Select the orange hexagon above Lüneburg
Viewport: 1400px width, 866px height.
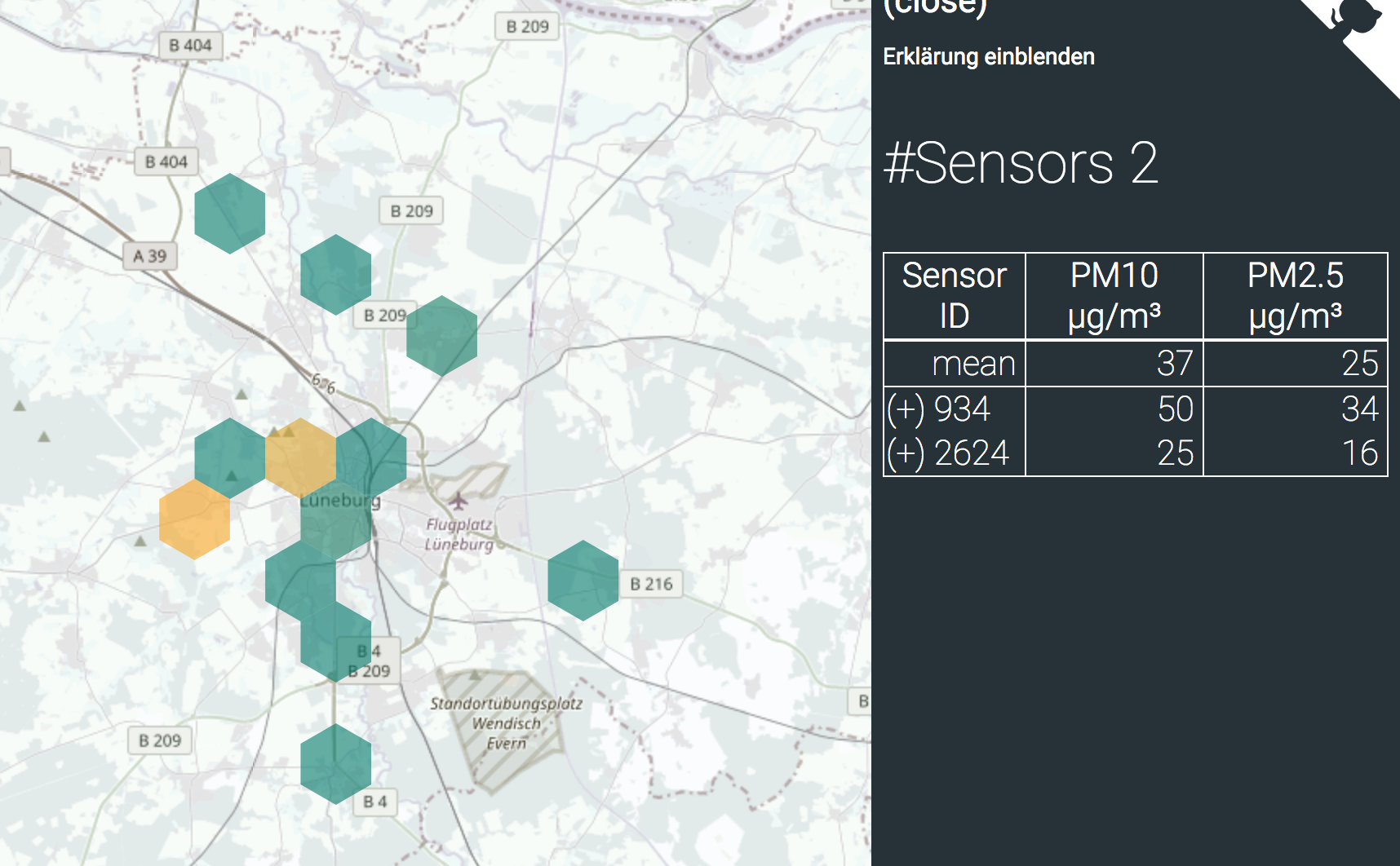300,458
